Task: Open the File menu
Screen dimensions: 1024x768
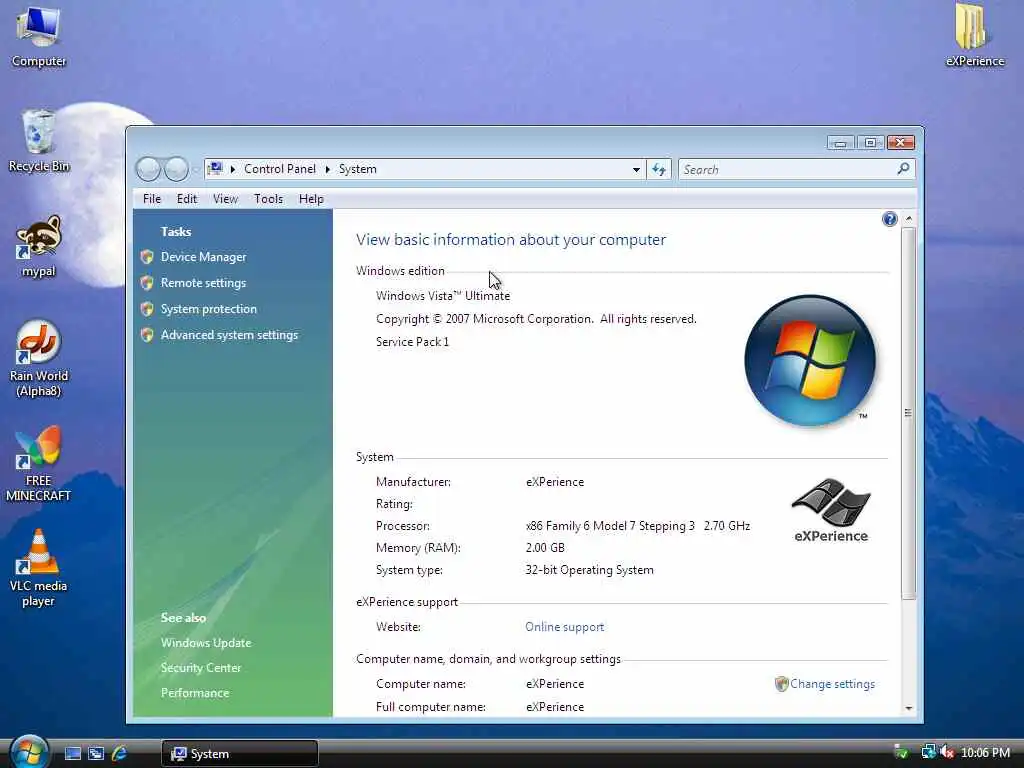Action: click(152, 199)
